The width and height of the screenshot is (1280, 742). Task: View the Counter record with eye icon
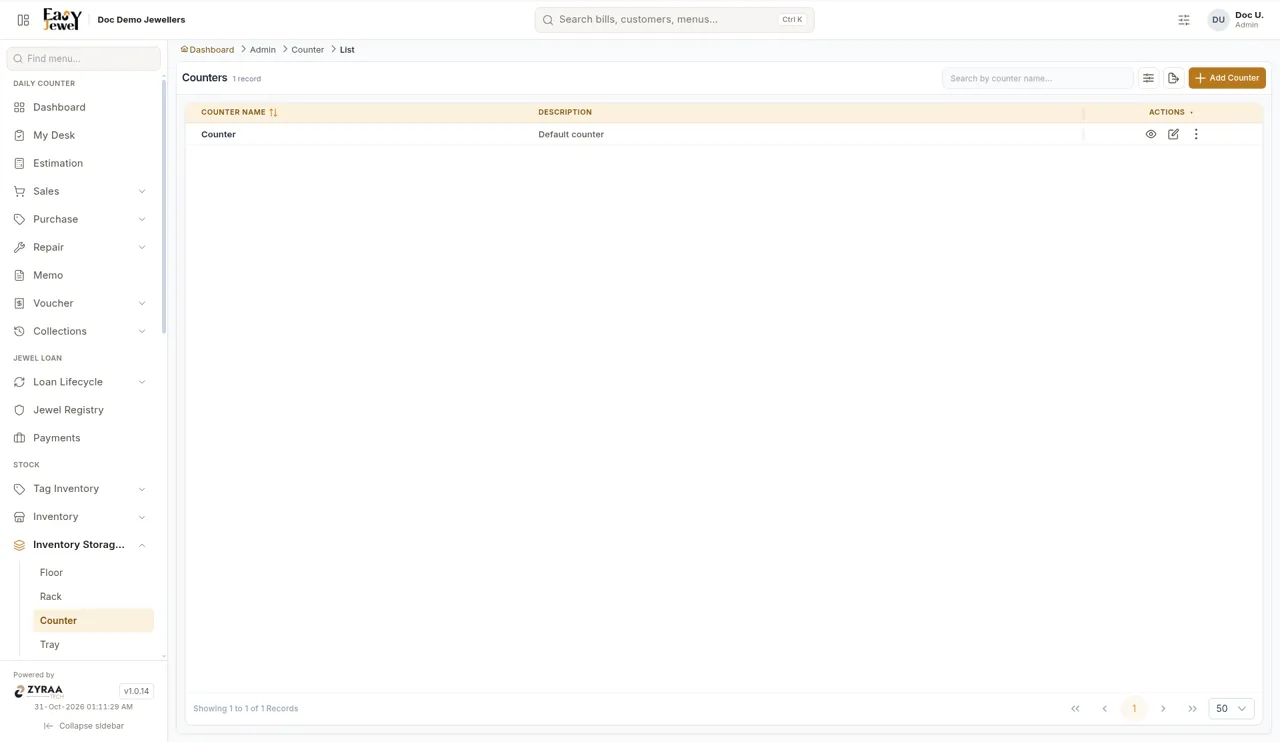coord(1151,134)
